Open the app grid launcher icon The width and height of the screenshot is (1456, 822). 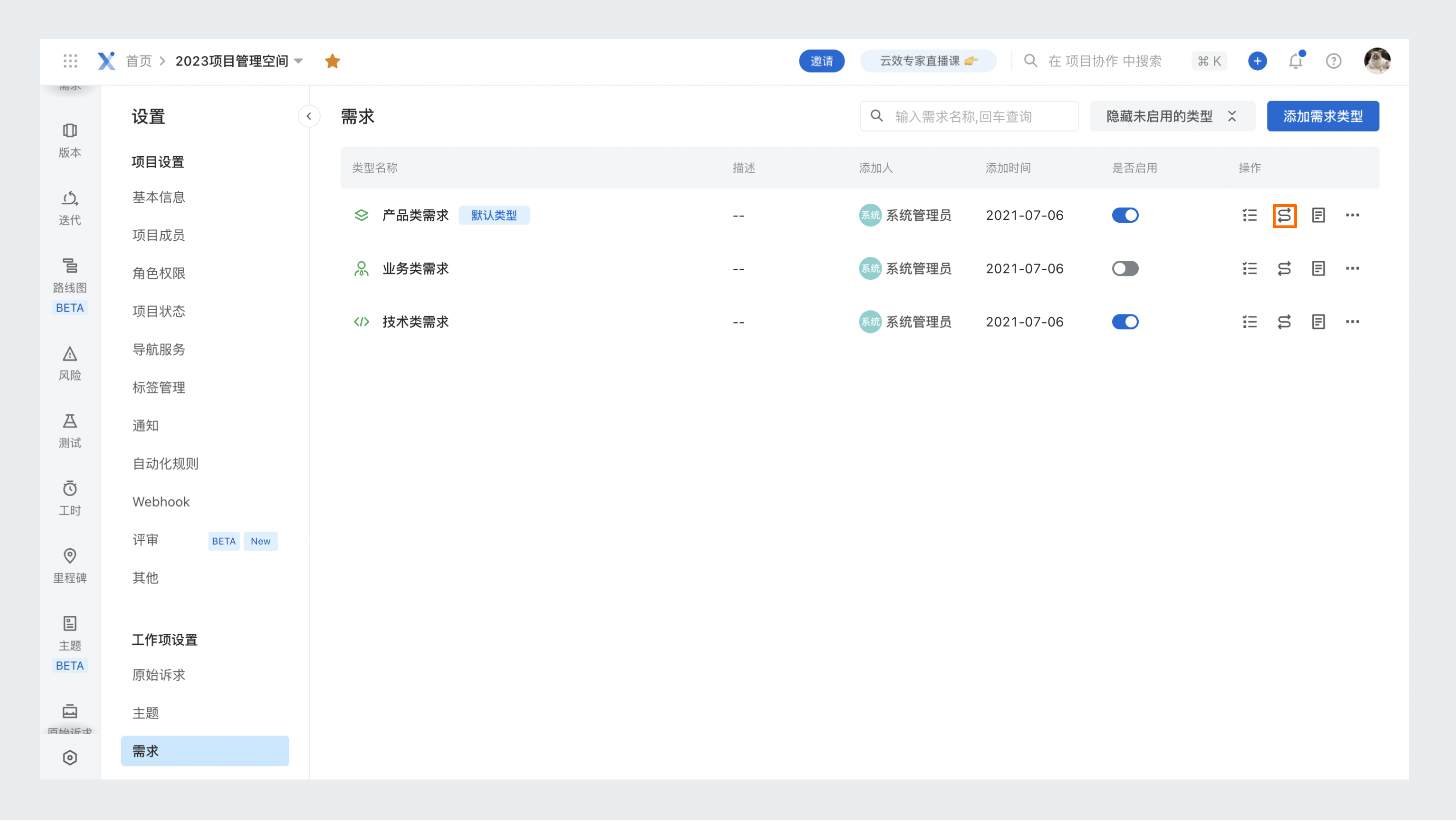click(x=70, y=61)
